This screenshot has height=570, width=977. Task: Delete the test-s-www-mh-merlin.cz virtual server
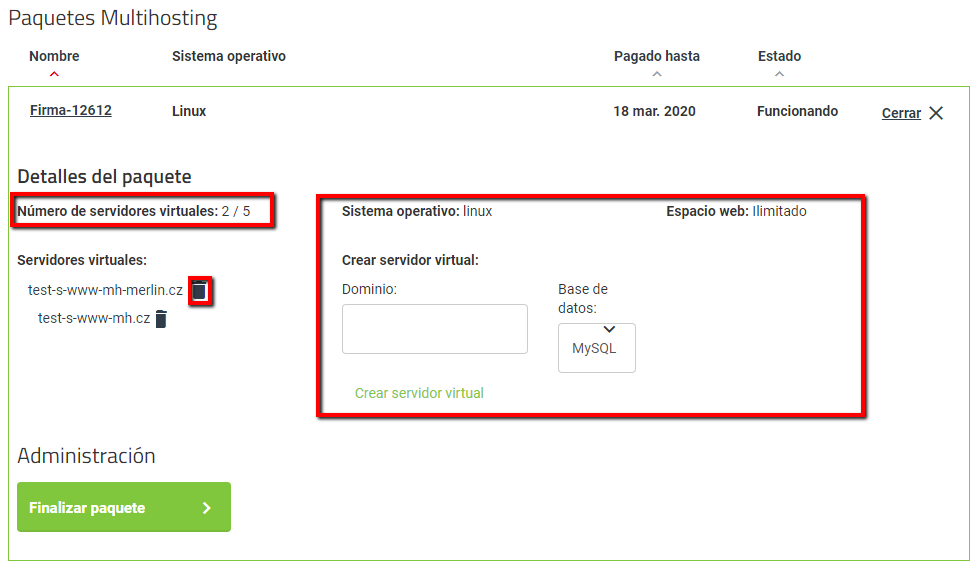click(200, 290)
